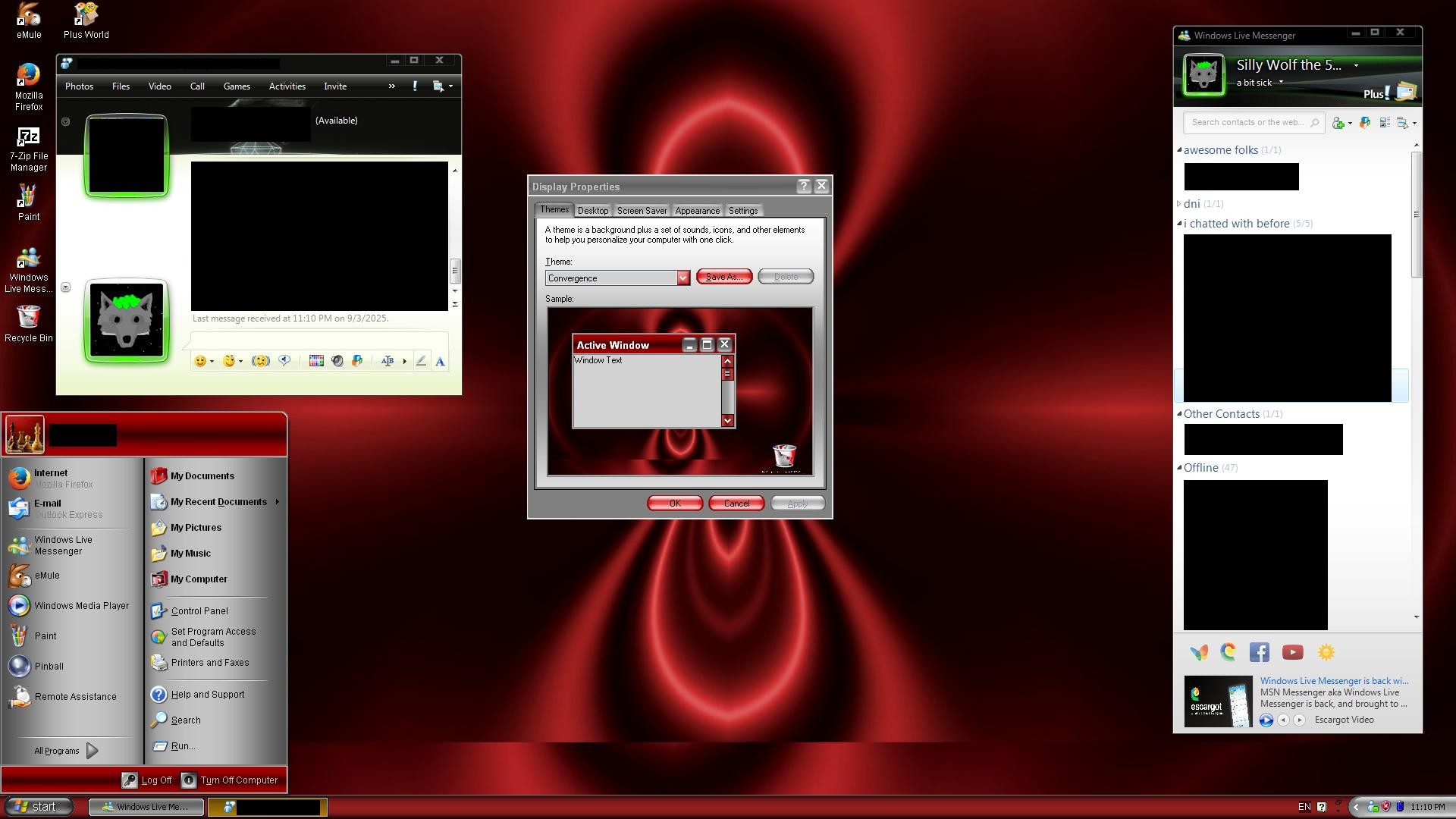Viewport: 1456px width, 819px height.
Task: Click the Save As button
Action: pos(723,277)
